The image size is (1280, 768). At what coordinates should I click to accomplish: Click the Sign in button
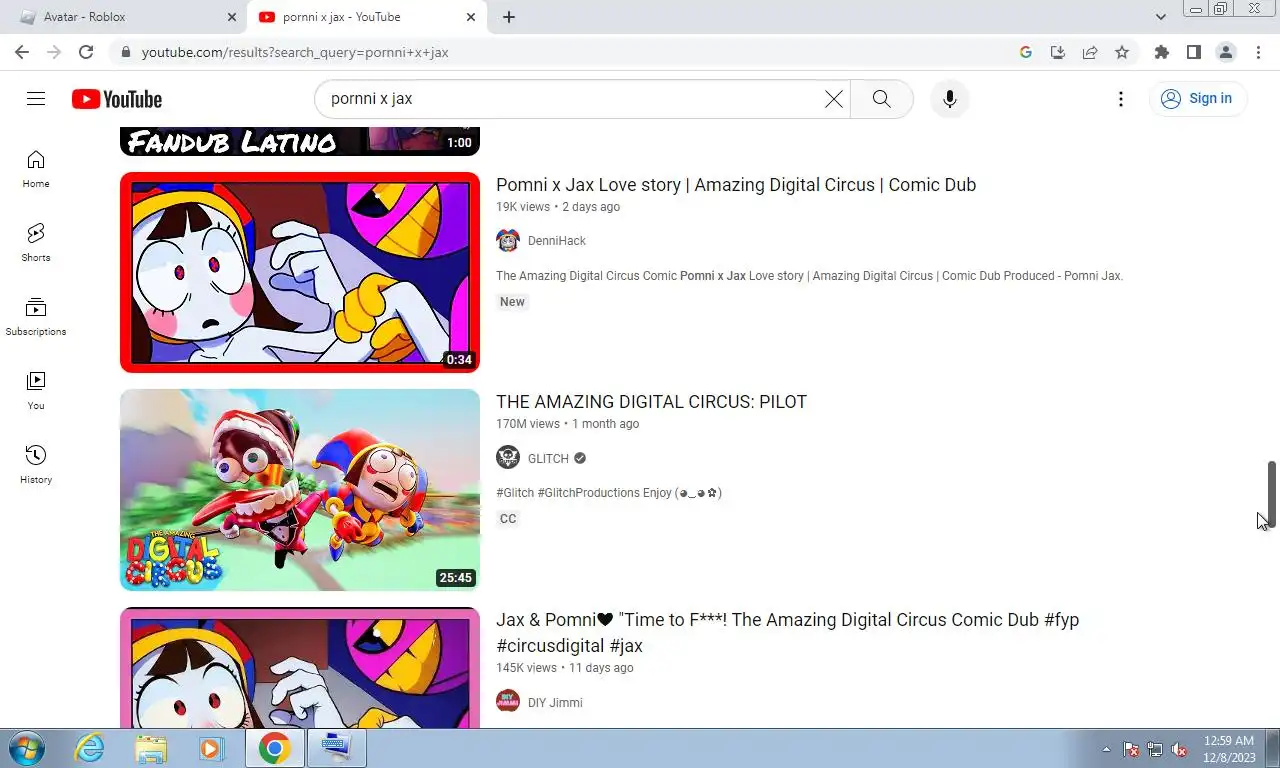[1197, 98]
